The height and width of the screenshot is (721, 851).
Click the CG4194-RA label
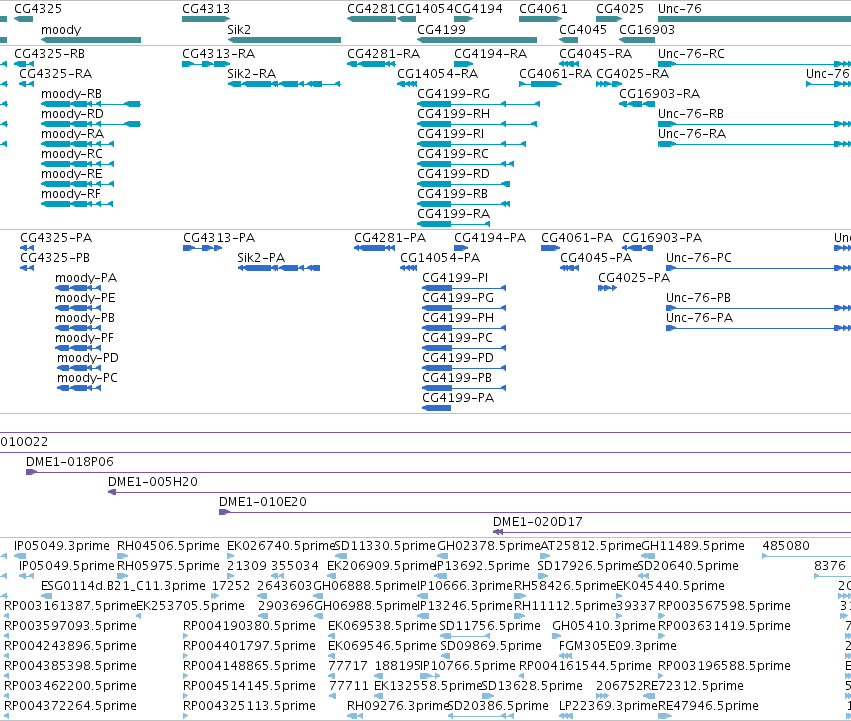tap(491, 54)
